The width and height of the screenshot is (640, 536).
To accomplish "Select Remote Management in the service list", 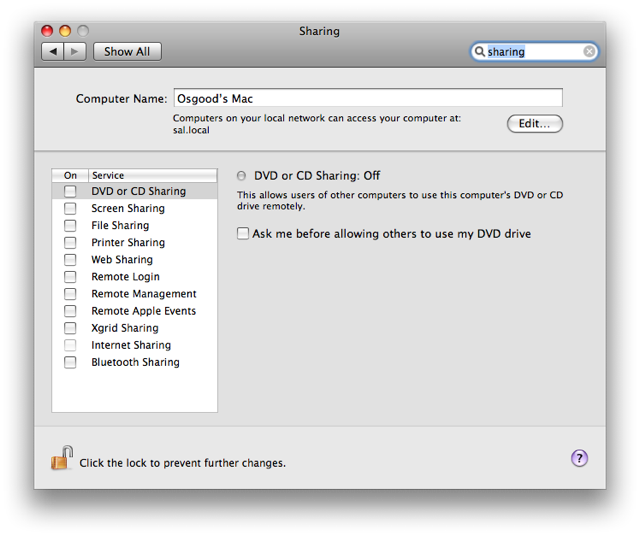I will coord(135,294).
